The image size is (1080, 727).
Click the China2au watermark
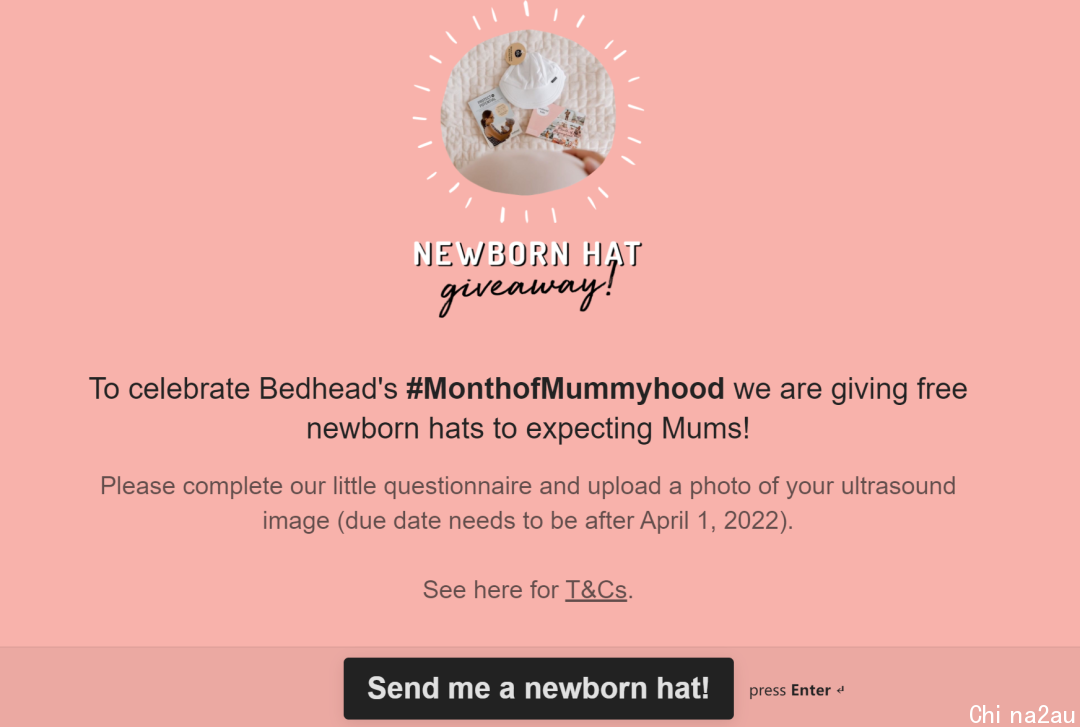tap(1021, 714)
